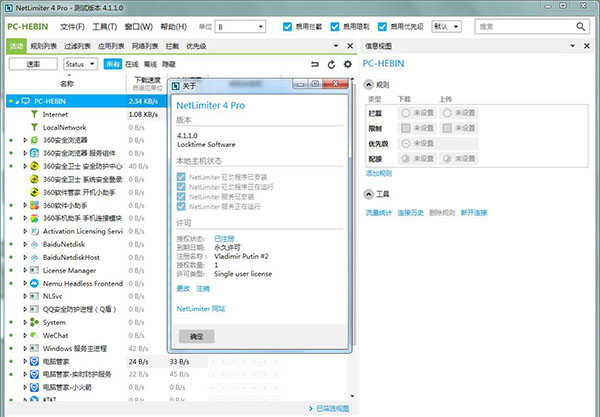Click the collapse-all arrow icon beside refresh

pyautogui.click(x=315, y=64)
